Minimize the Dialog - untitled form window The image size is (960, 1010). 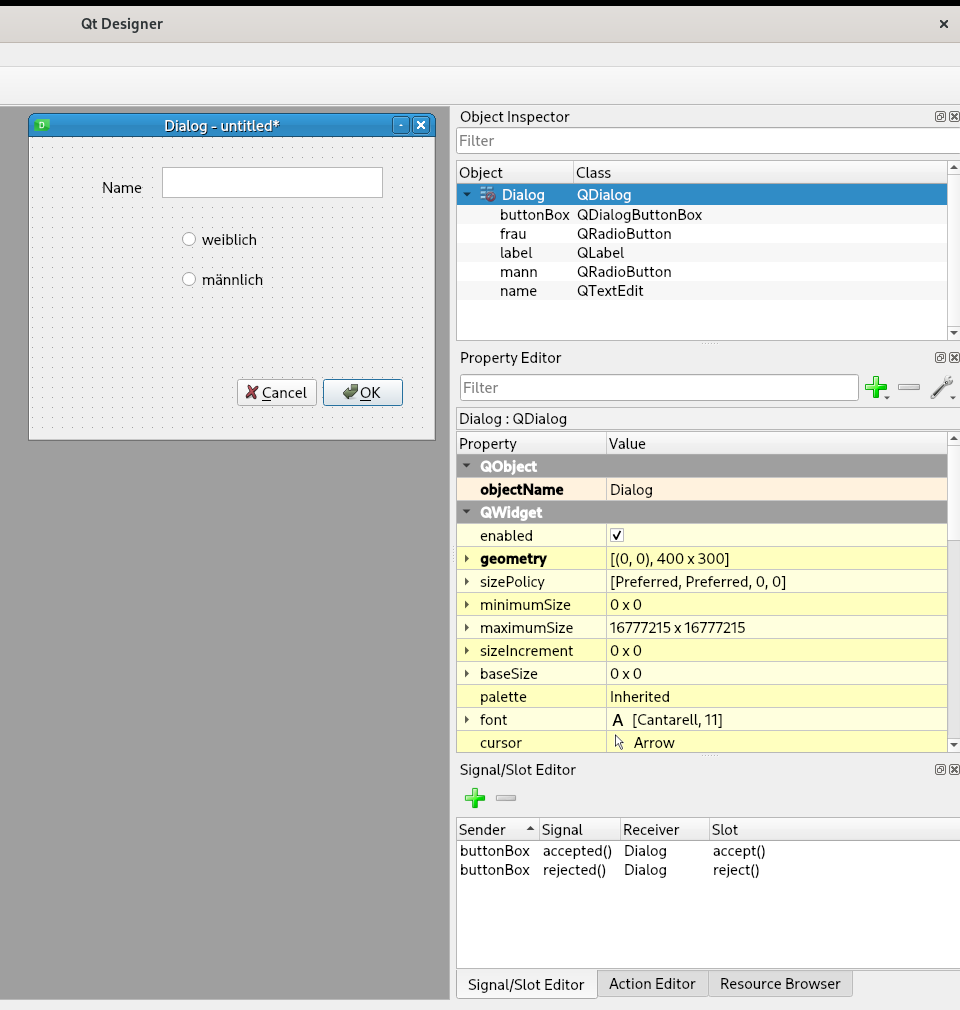(401, 125)
